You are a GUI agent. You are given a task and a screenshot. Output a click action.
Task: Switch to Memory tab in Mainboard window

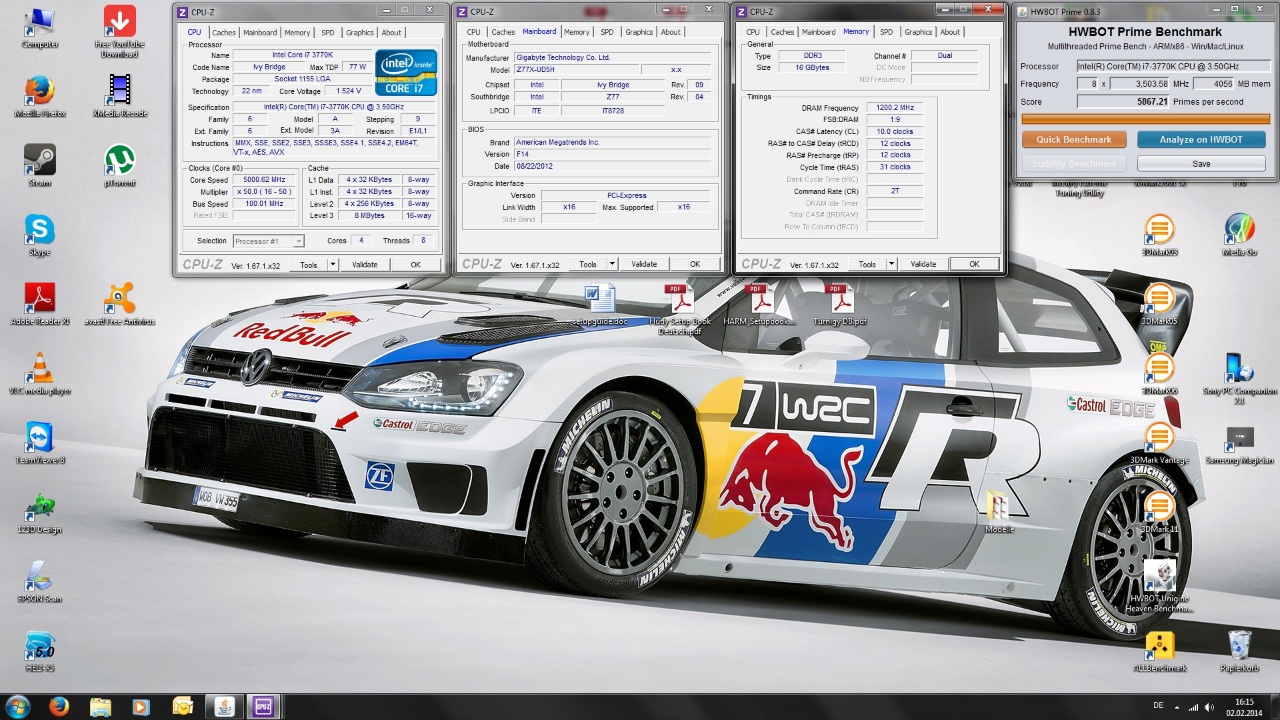tap(576, 32)
